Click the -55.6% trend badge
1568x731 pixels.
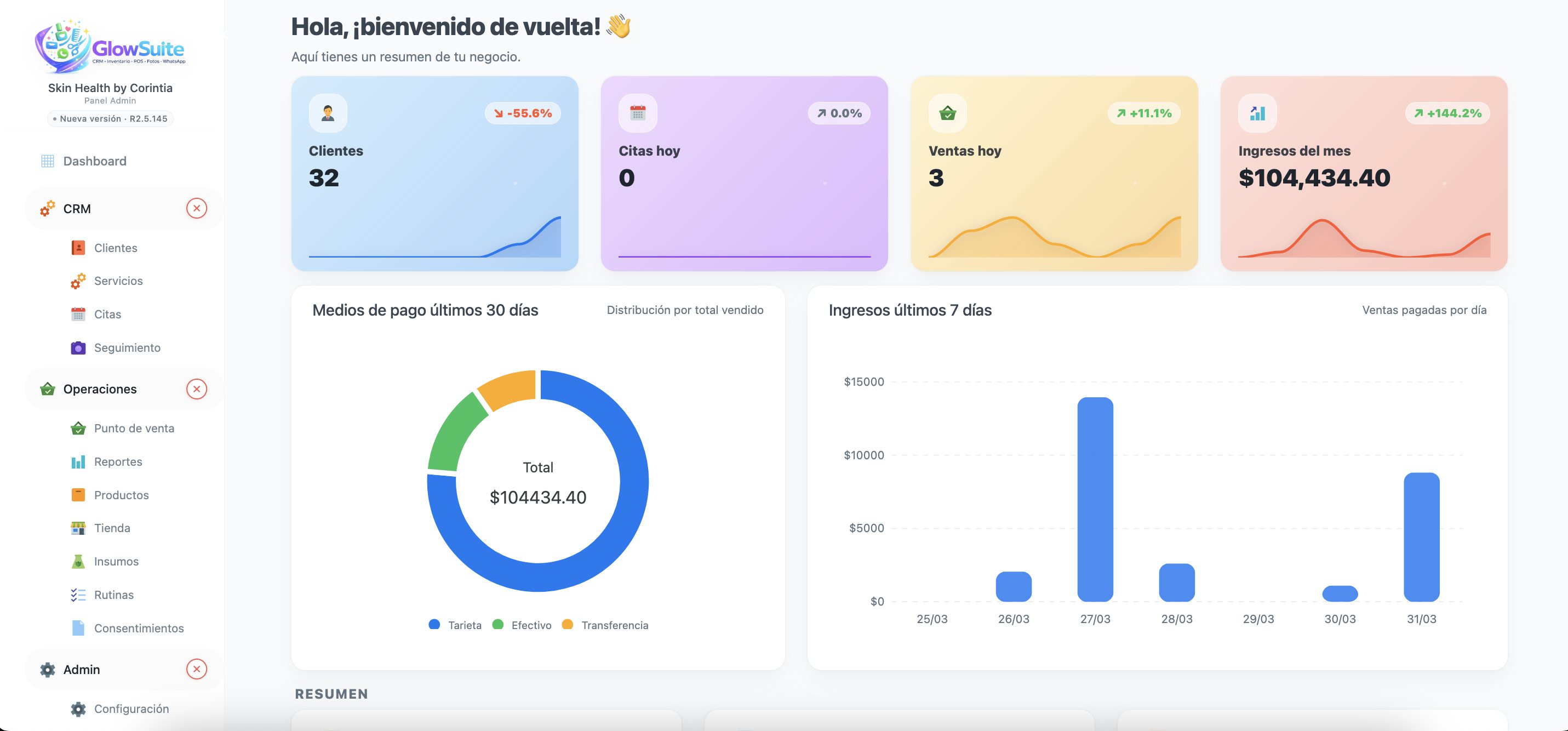coord(523,113)
